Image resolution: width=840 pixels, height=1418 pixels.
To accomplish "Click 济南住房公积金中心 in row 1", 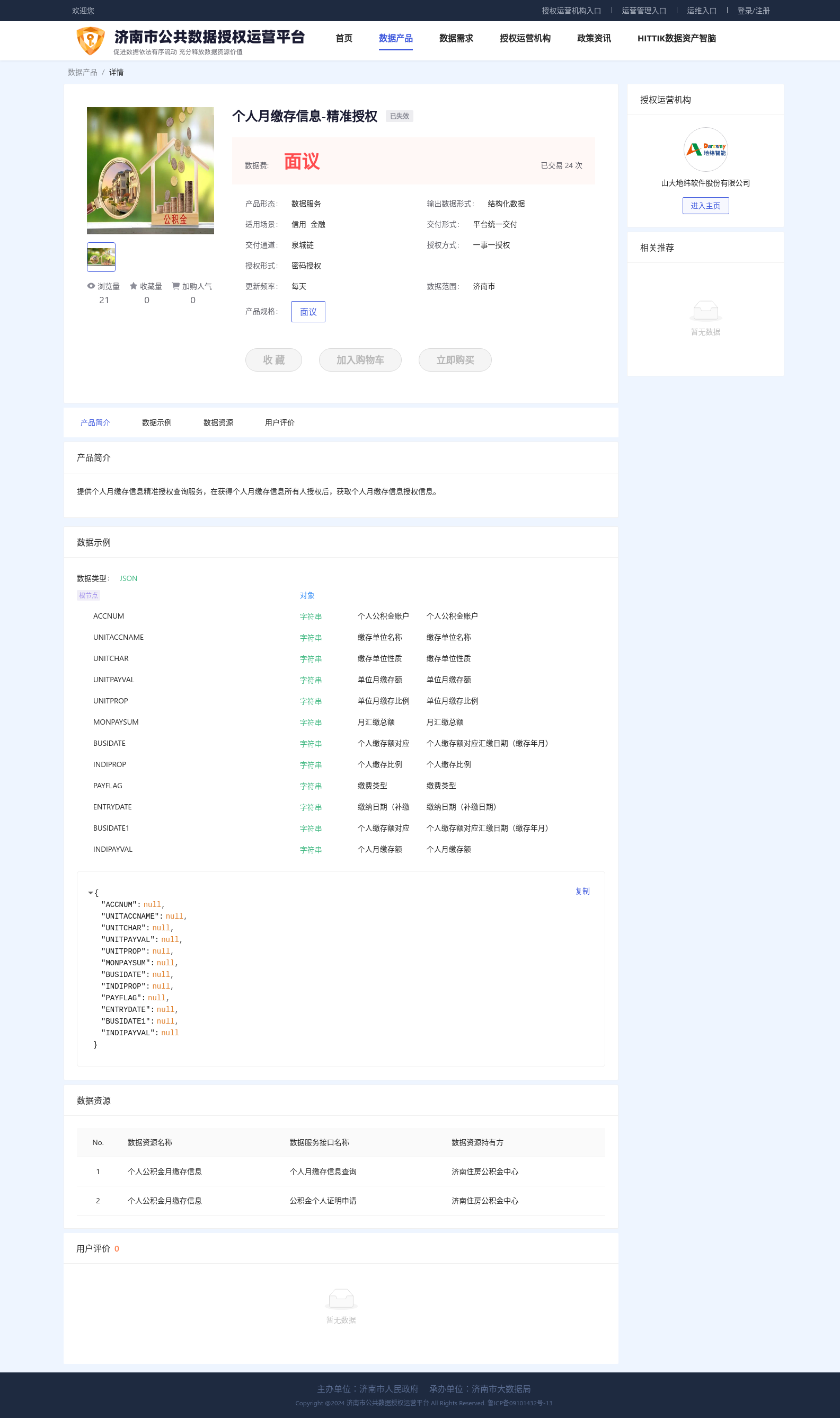I will [x=484, y=1171].
